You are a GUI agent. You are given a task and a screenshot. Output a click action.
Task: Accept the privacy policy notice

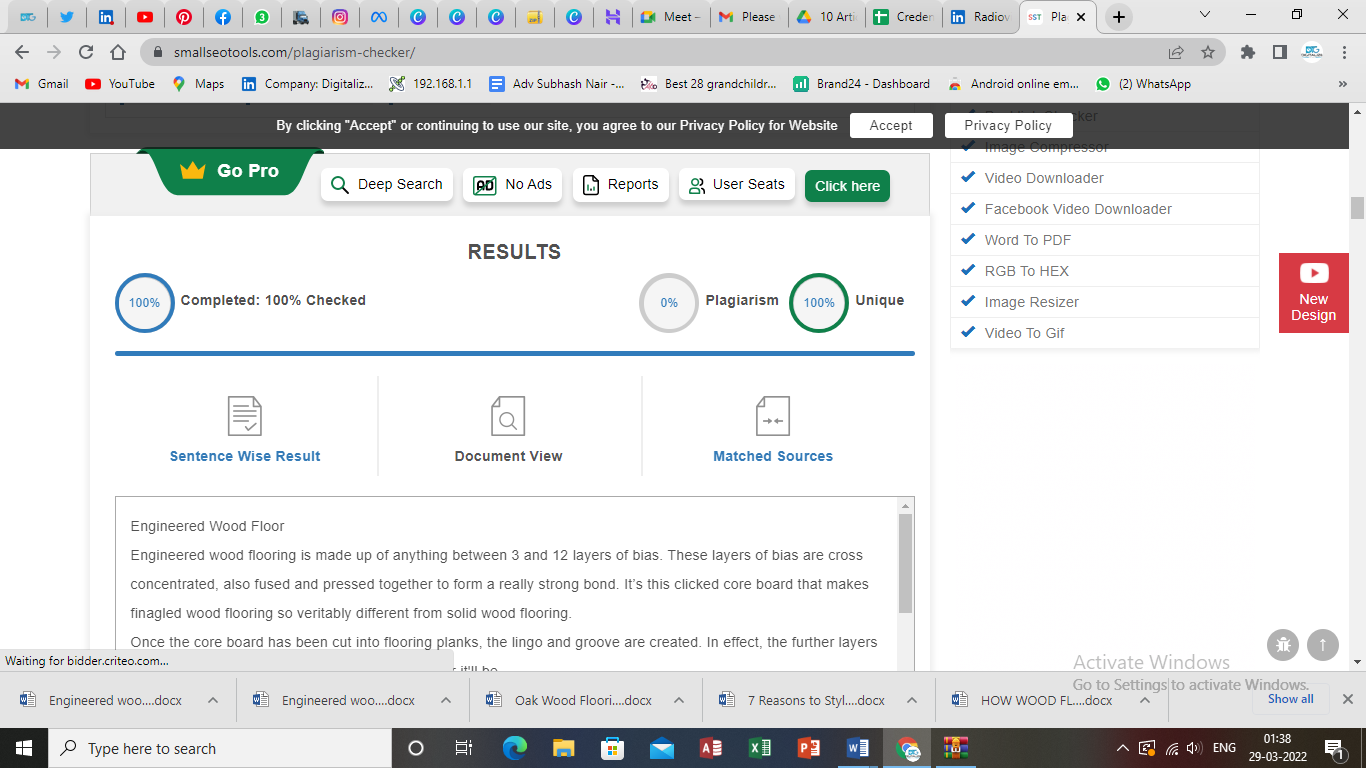pyautogui.click(x=891, y=125)
